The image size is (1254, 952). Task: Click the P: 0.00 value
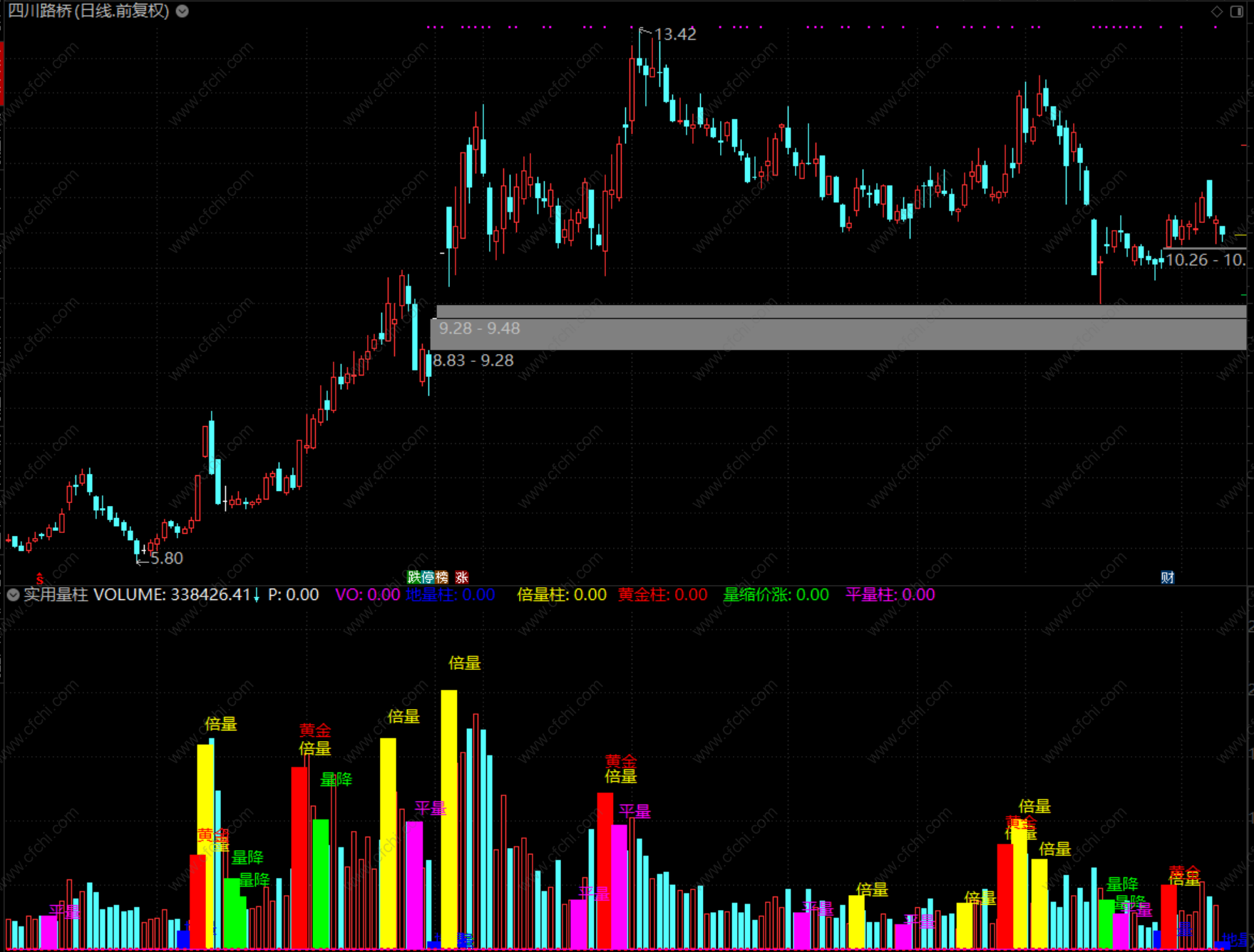[293, 594]
